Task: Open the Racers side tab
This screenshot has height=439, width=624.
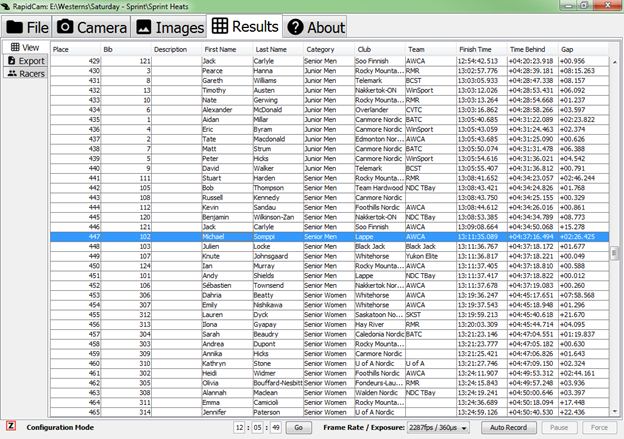Action: (x=24, y=73)
